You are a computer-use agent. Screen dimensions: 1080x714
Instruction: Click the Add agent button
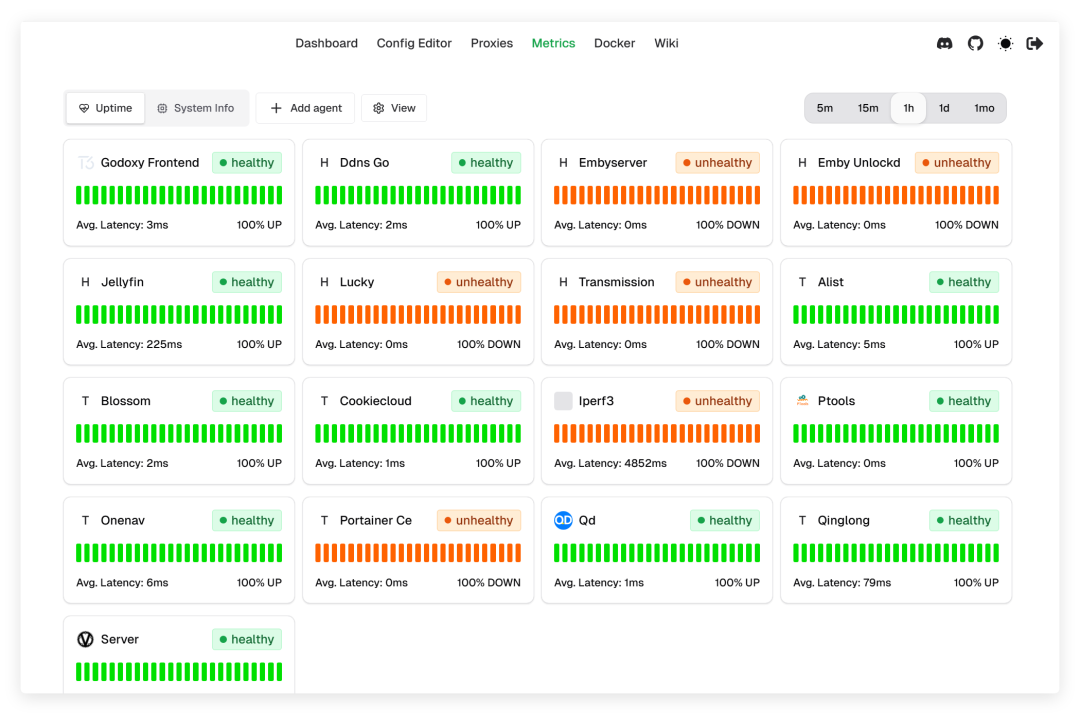[x=305, y=108]
